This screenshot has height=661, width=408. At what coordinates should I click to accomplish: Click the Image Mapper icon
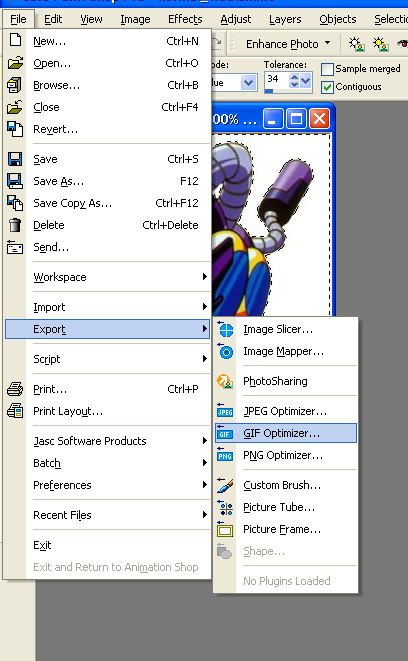click(x=225, y=351)
